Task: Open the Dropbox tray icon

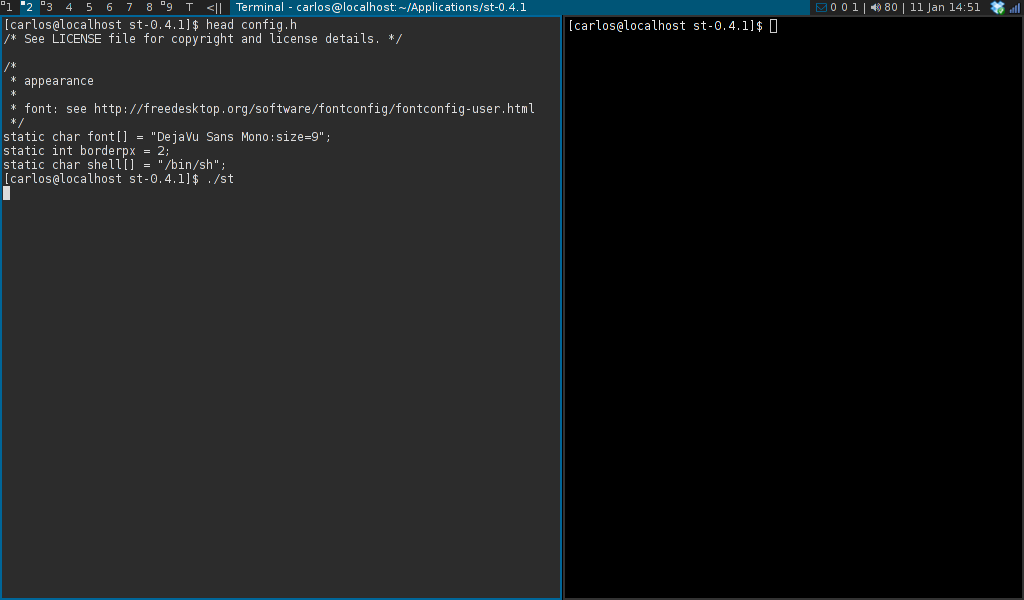Action: pos(997,7)
